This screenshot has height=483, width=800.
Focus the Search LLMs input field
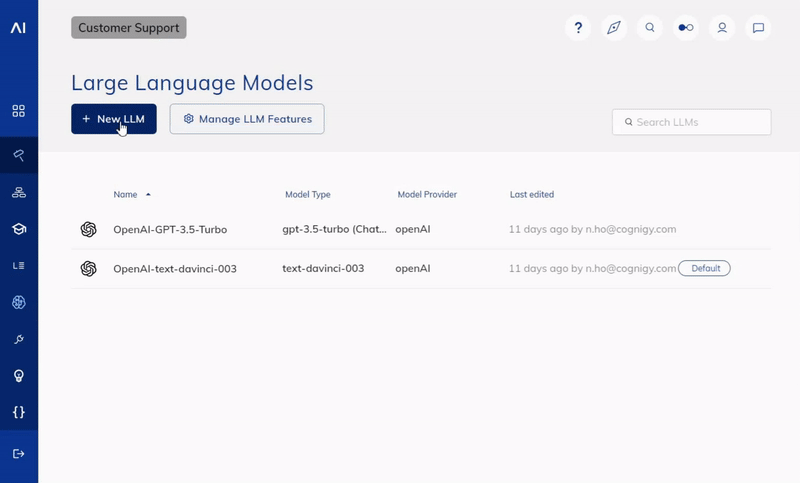tap(691, 122)
